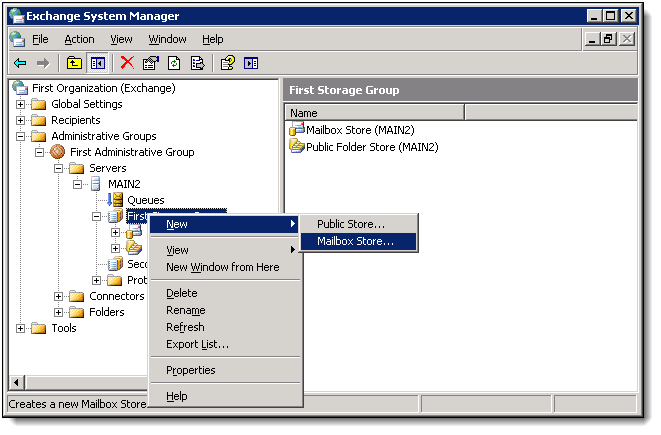Collapse the Servers node
The image size is (661, 435).
coord(59,168)
